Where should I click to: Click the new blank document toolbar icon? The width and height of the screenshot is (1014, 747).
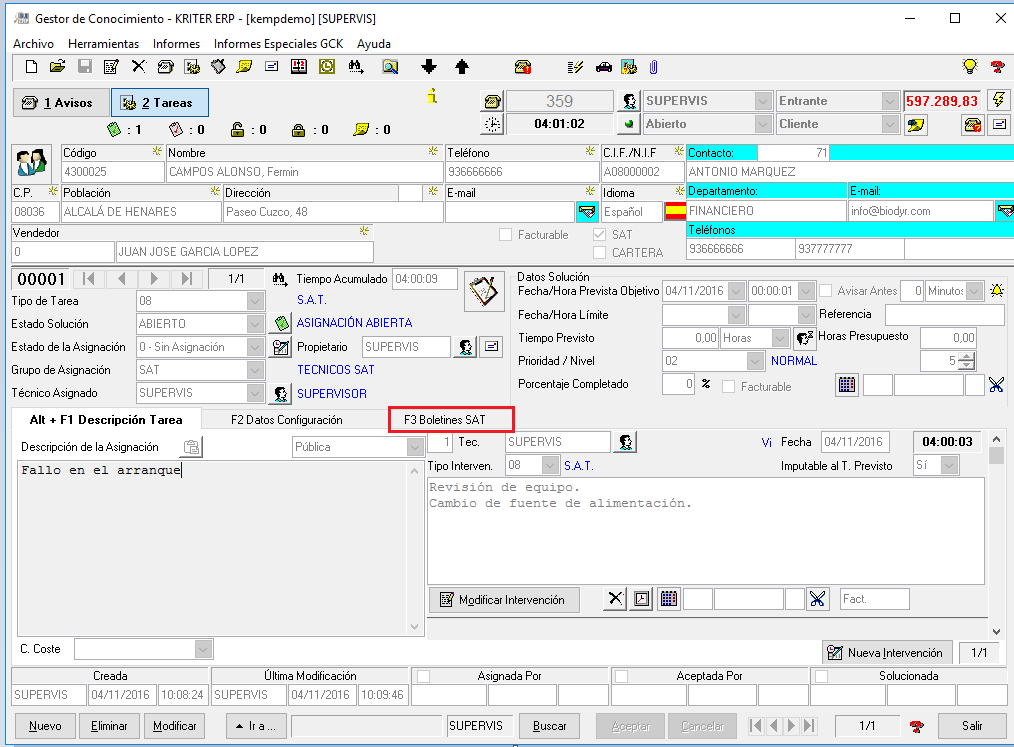point(31,67)
